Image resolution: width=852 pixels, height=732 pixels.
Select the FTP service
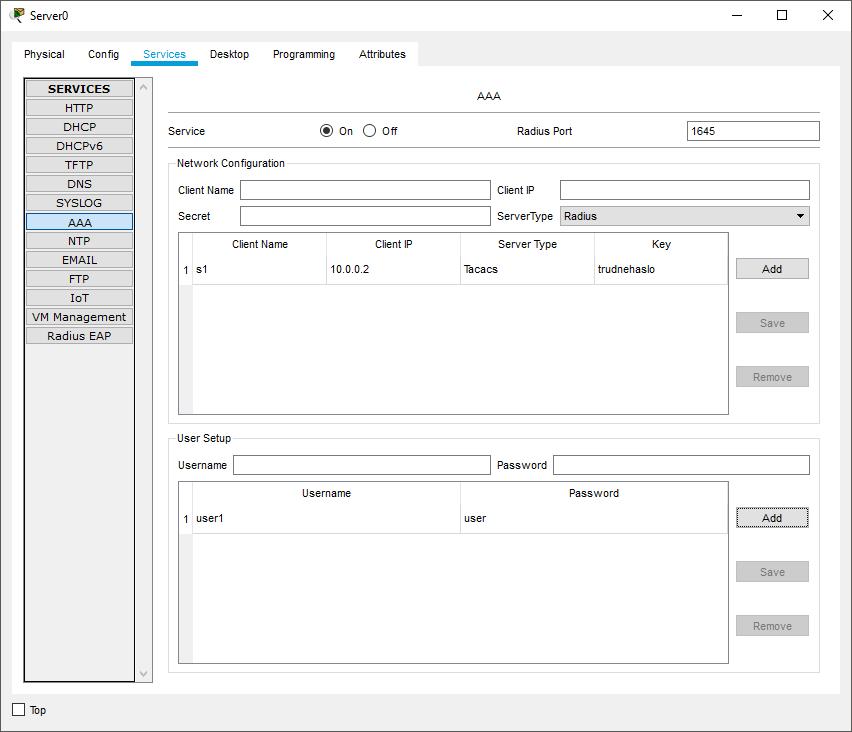(x=79, y=279)
